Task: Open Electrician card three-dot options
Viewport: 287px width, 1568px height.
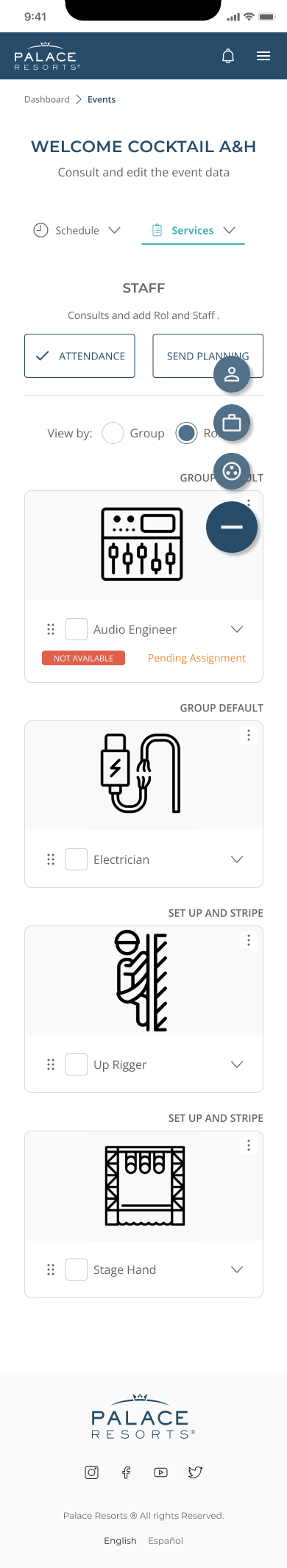Action: (x=249, y=735)
